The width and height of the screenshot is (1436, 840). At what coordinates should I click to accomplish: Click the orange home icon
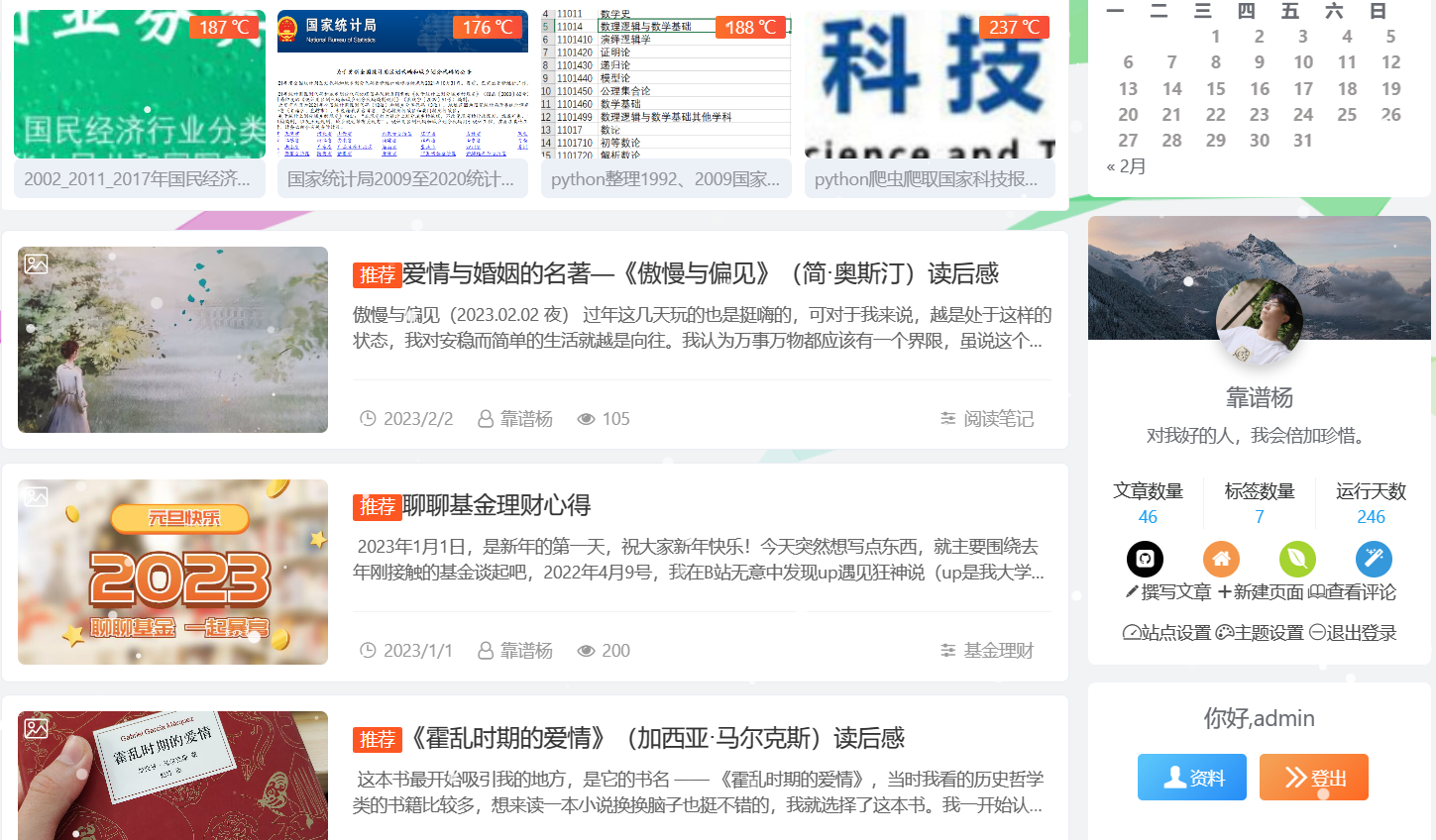(x=1221, y=559)
